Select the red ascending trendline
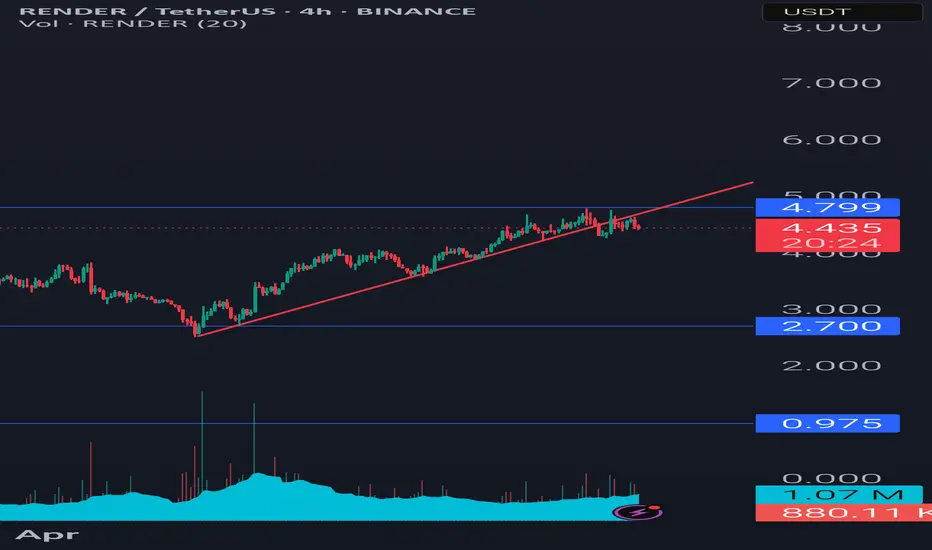932x550 pixels. click(476, 259)
